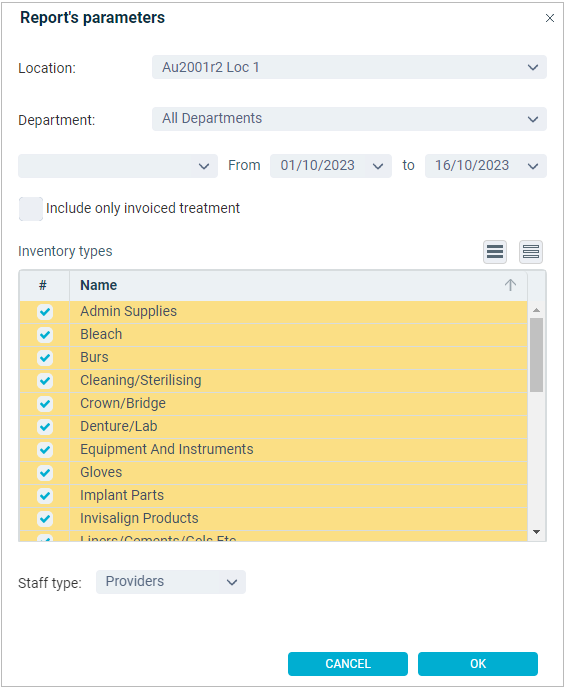Click scrollbar up arrow in inventory list

point(536,310)
